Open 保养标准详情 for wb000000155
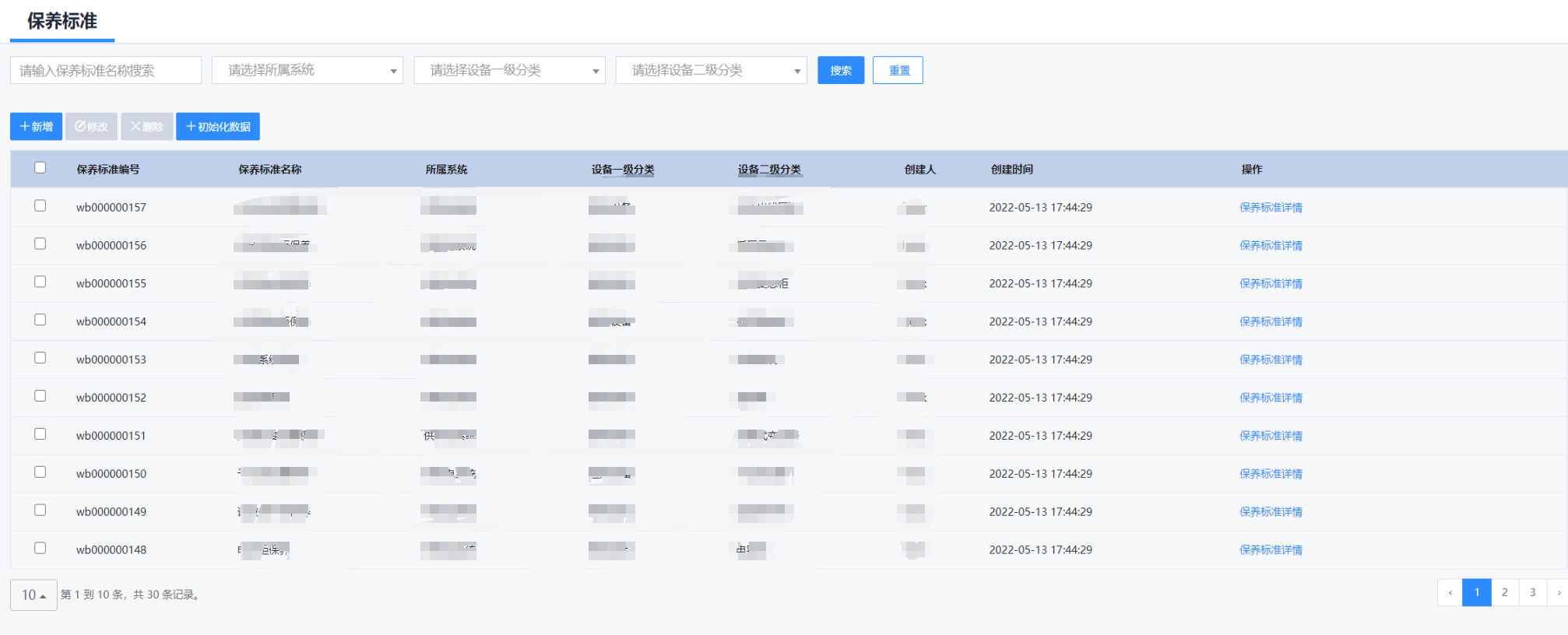This screenshot has width=1568, height=635. (1271, 284)
